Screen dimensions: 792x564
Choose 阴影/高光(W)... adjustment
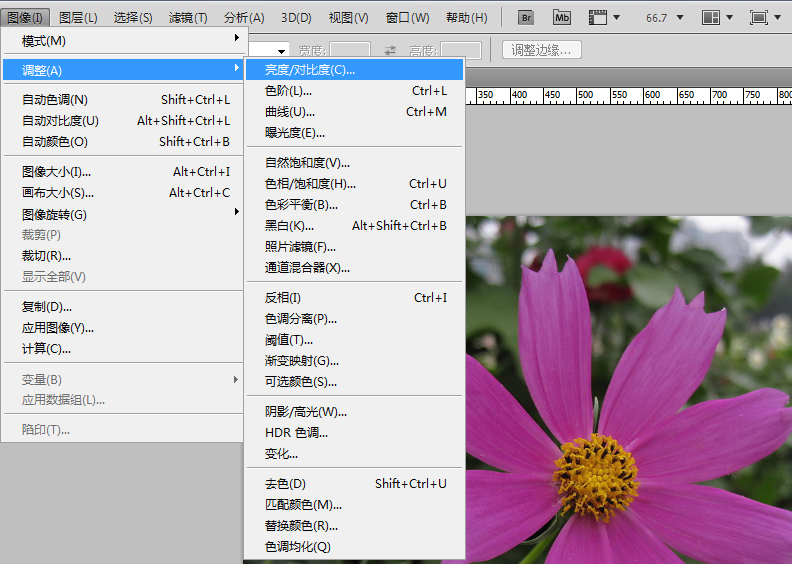(x=306, y=412)
